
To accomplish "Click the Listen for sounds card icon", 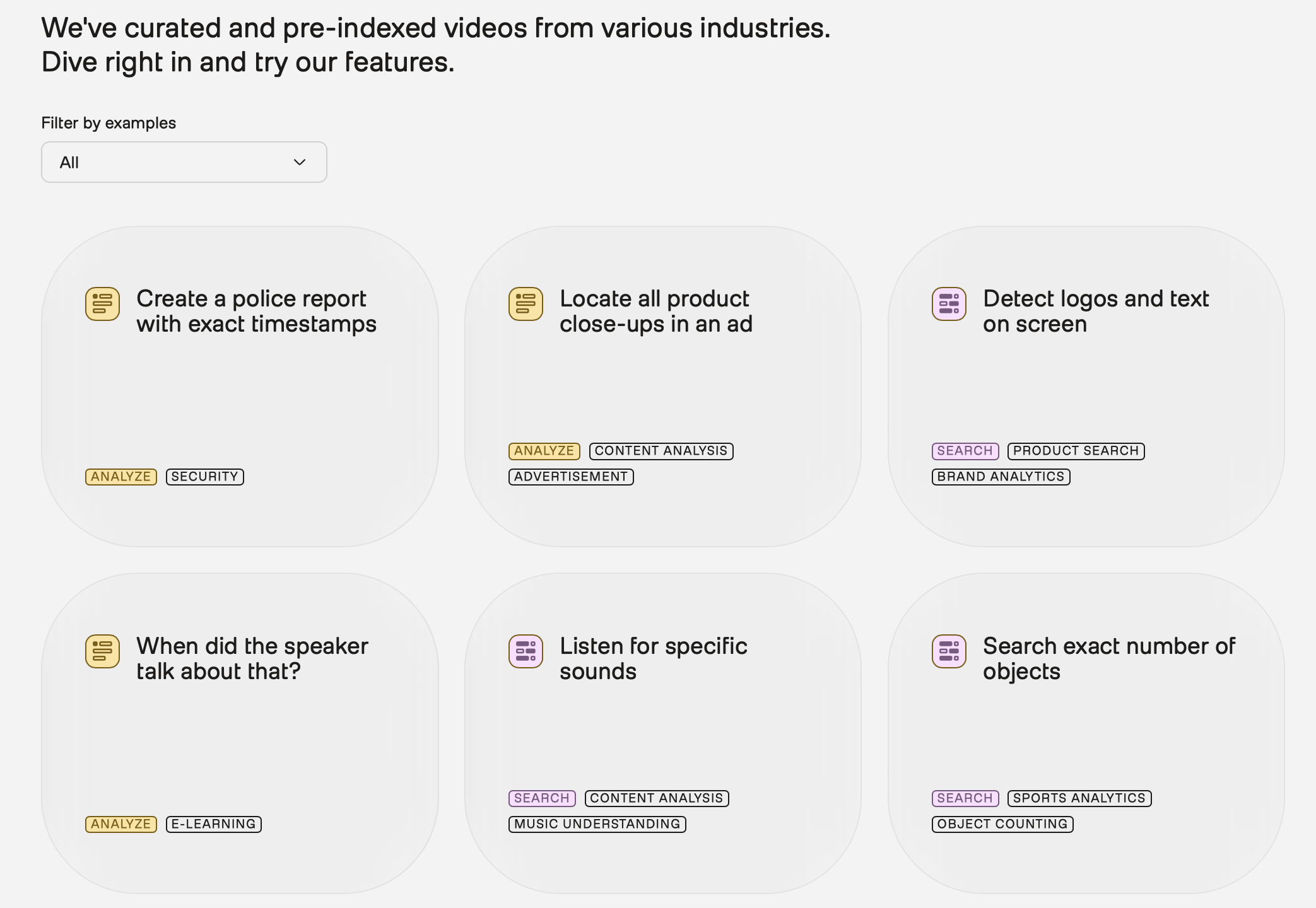I will coord(526,651).
